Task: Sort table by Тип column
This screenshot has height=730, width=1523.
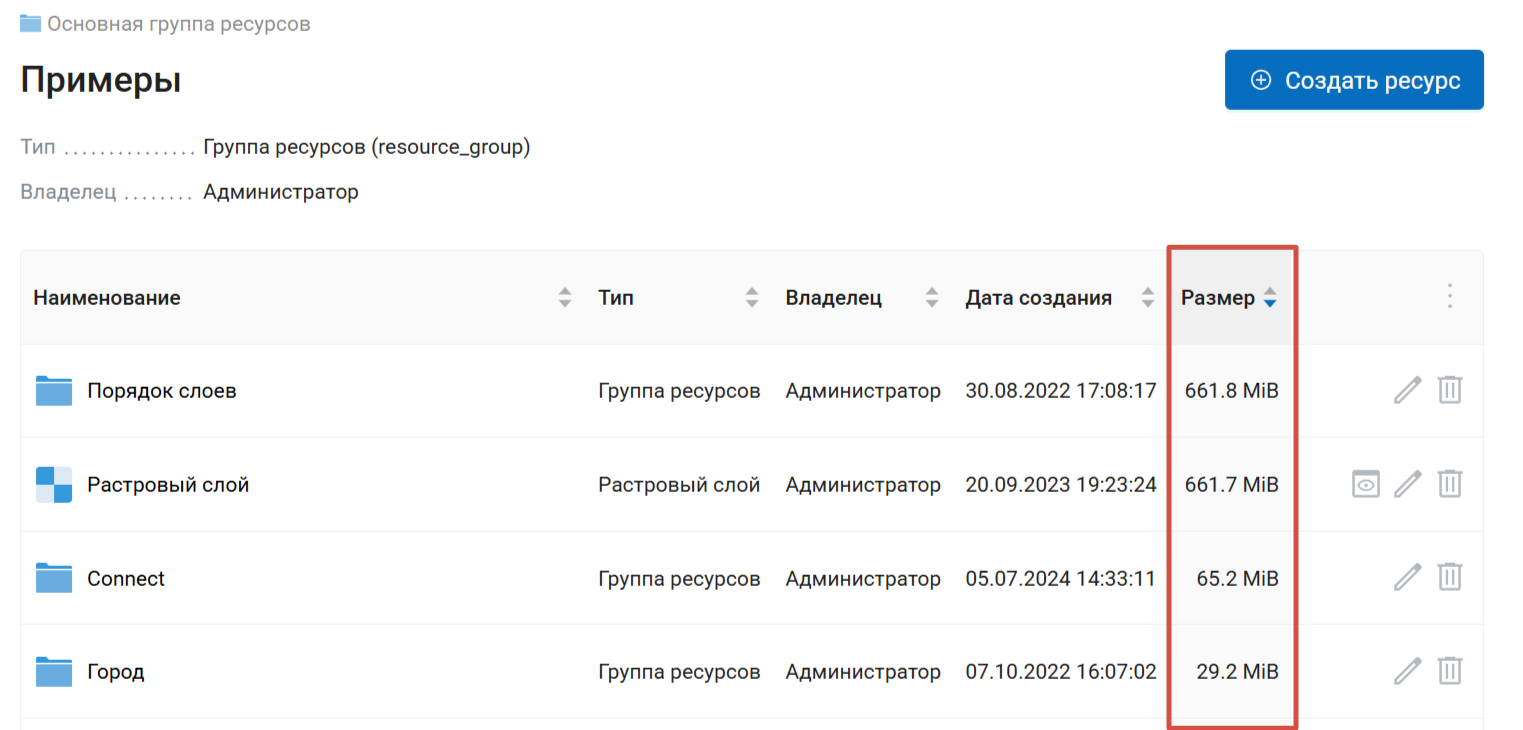Action: pos(752,297)
